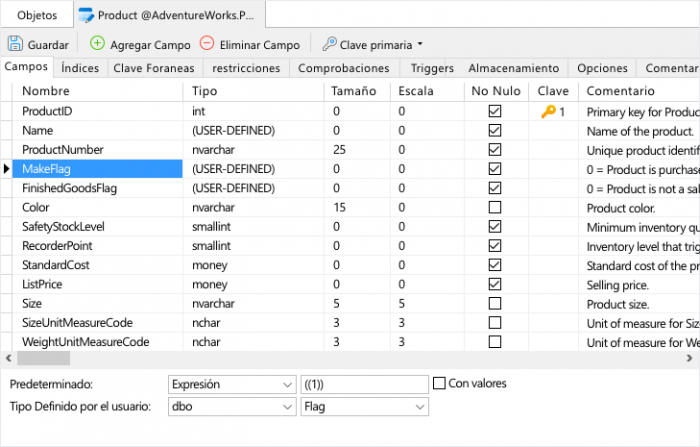The image size is (700, 447).
Task: Click the Tipo column header
Action: (254, 91)
